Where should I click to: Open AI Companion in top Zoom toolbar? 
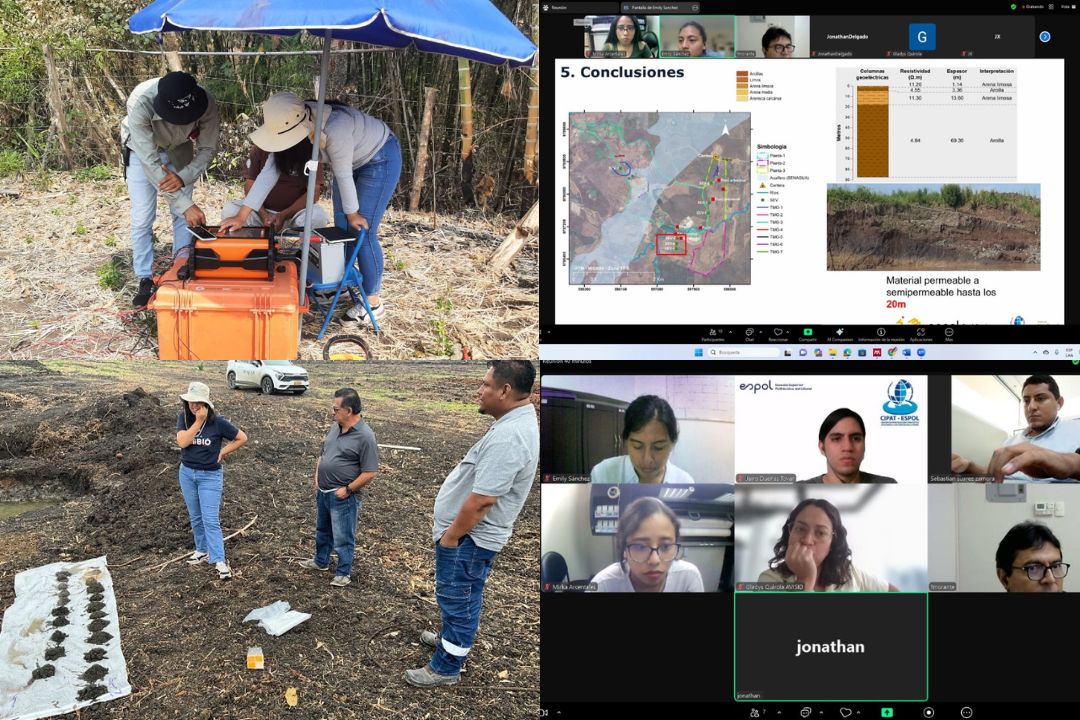(840, 335)
